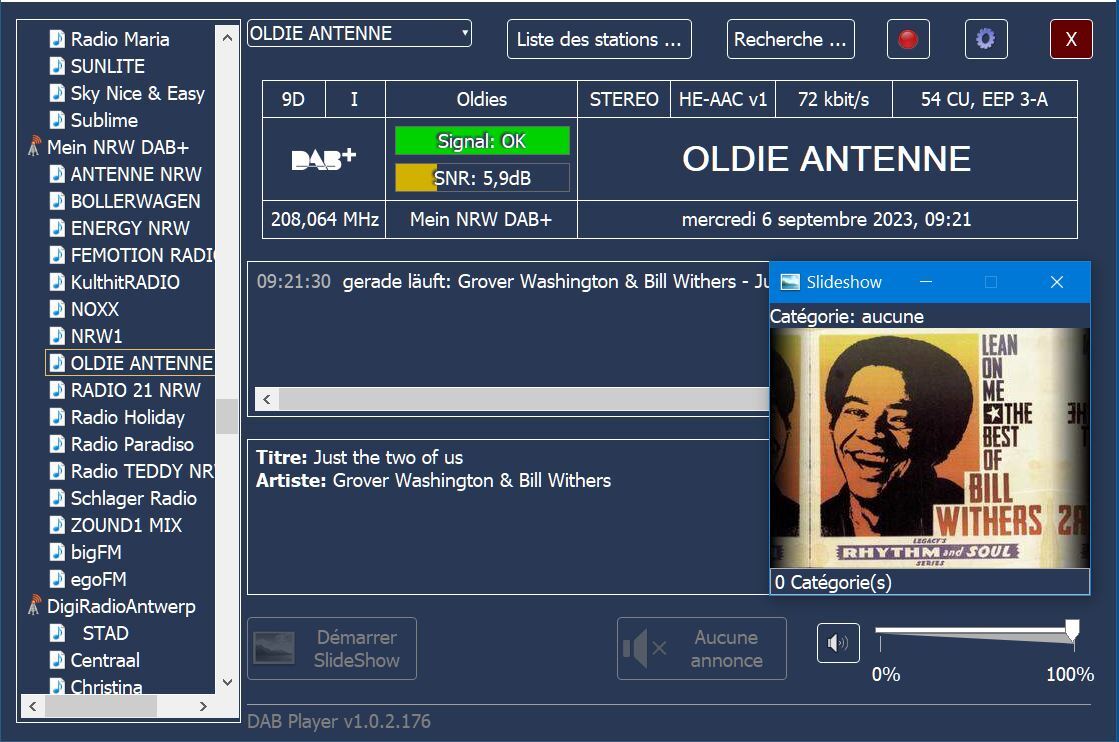Select the STAD station
Image resolution: width=1119 pixels, height=742 pixels.
pos(106,633)
